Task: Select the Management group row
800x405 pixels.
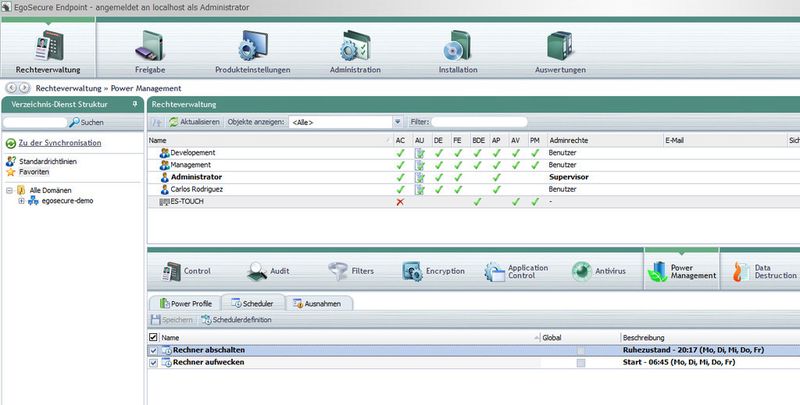Action: click(473, 165)
